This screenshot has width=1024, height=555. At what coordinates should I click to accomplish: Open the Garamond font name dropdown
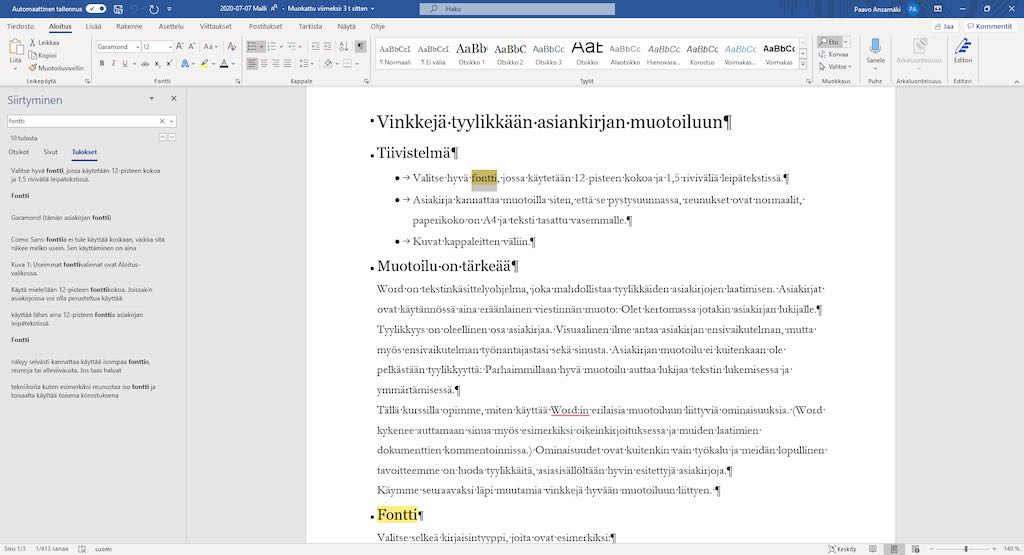point(138,46)
